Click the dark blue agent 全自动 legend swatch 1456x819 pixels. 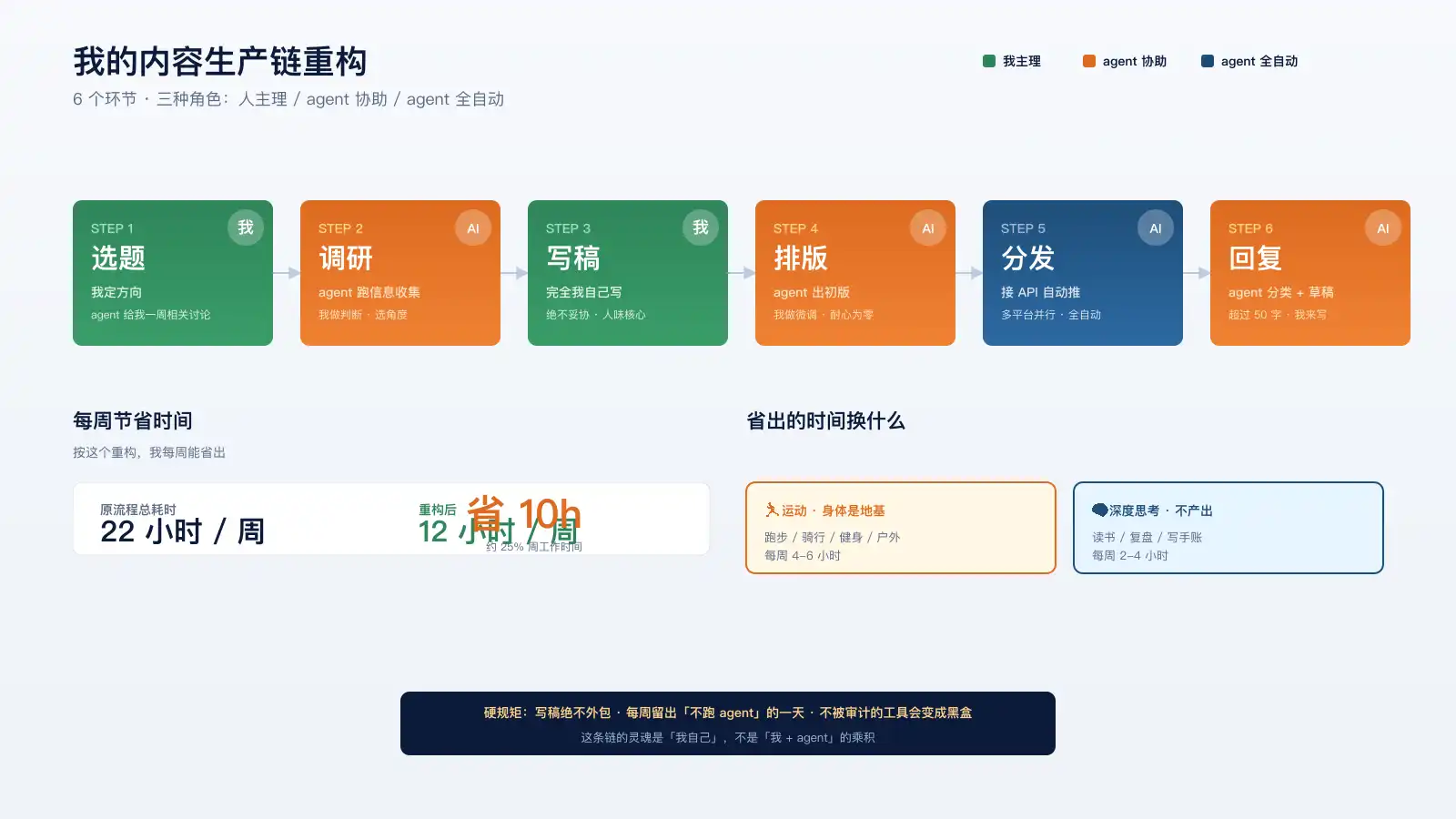point(1208,61)
